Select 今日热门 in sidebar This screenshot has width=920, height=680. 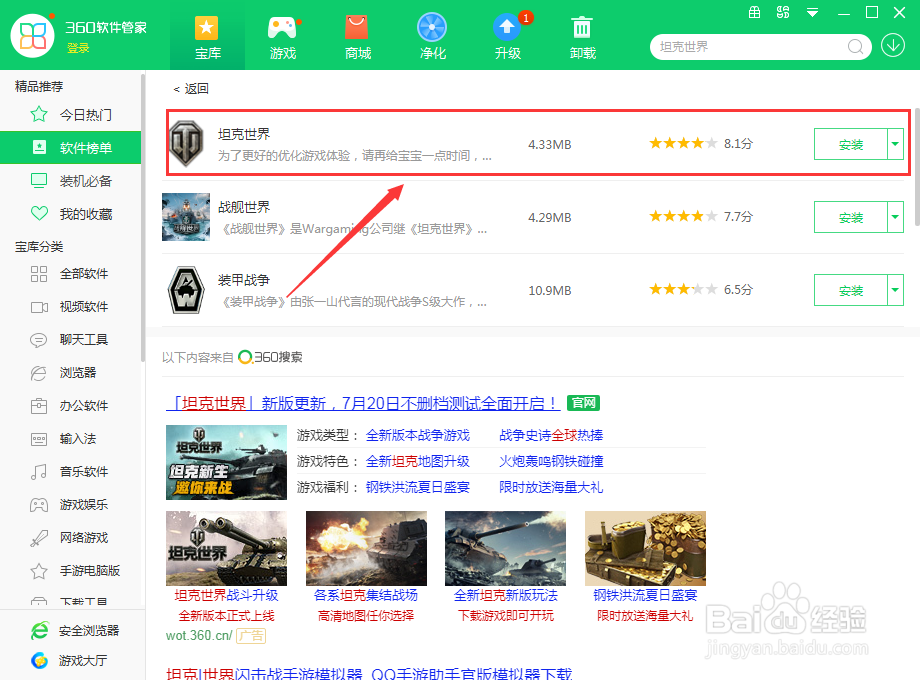(x=70, y=114)
